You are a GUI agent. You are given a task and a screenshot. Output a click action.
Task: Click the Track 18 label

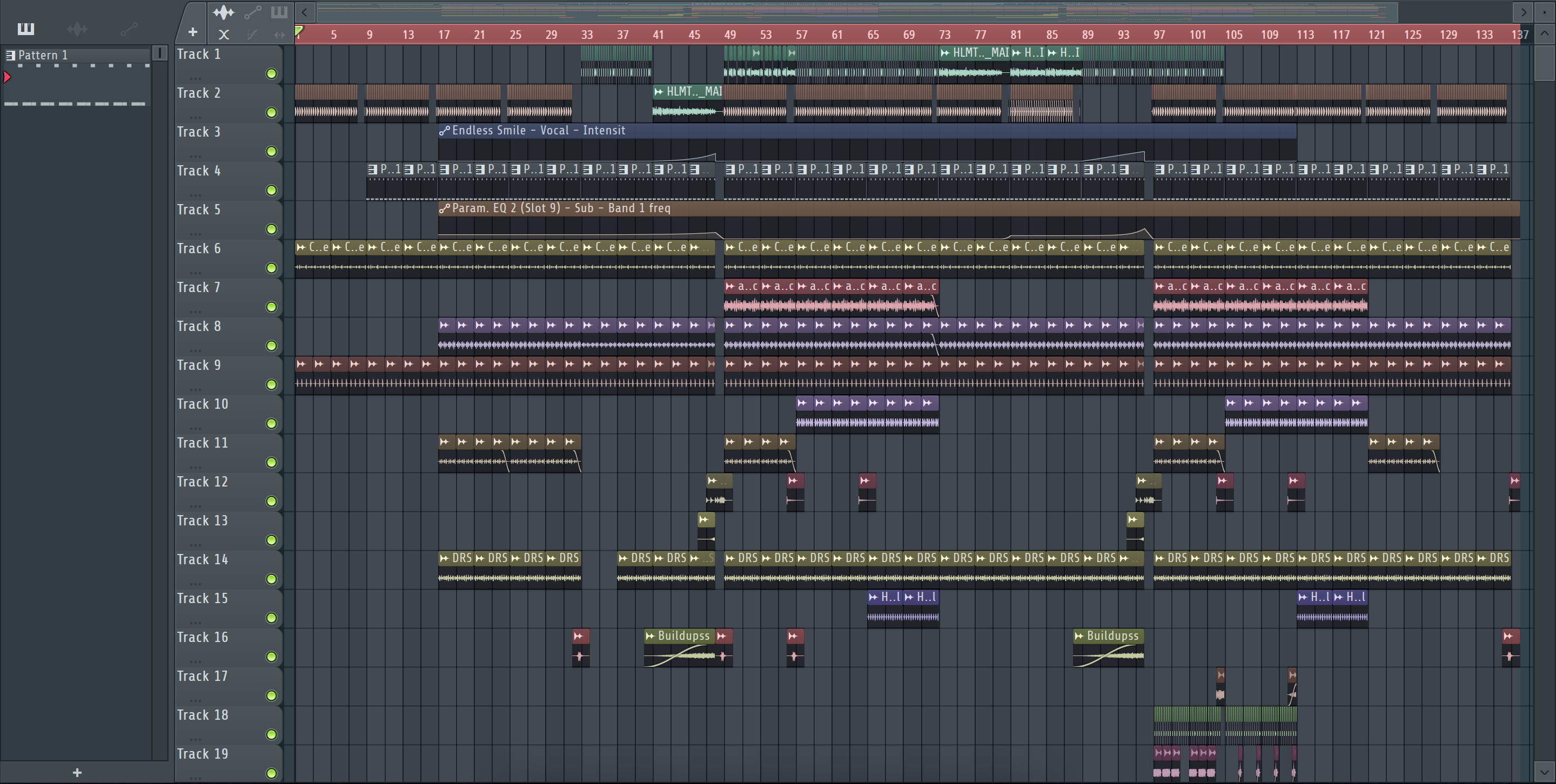point(203,714)
